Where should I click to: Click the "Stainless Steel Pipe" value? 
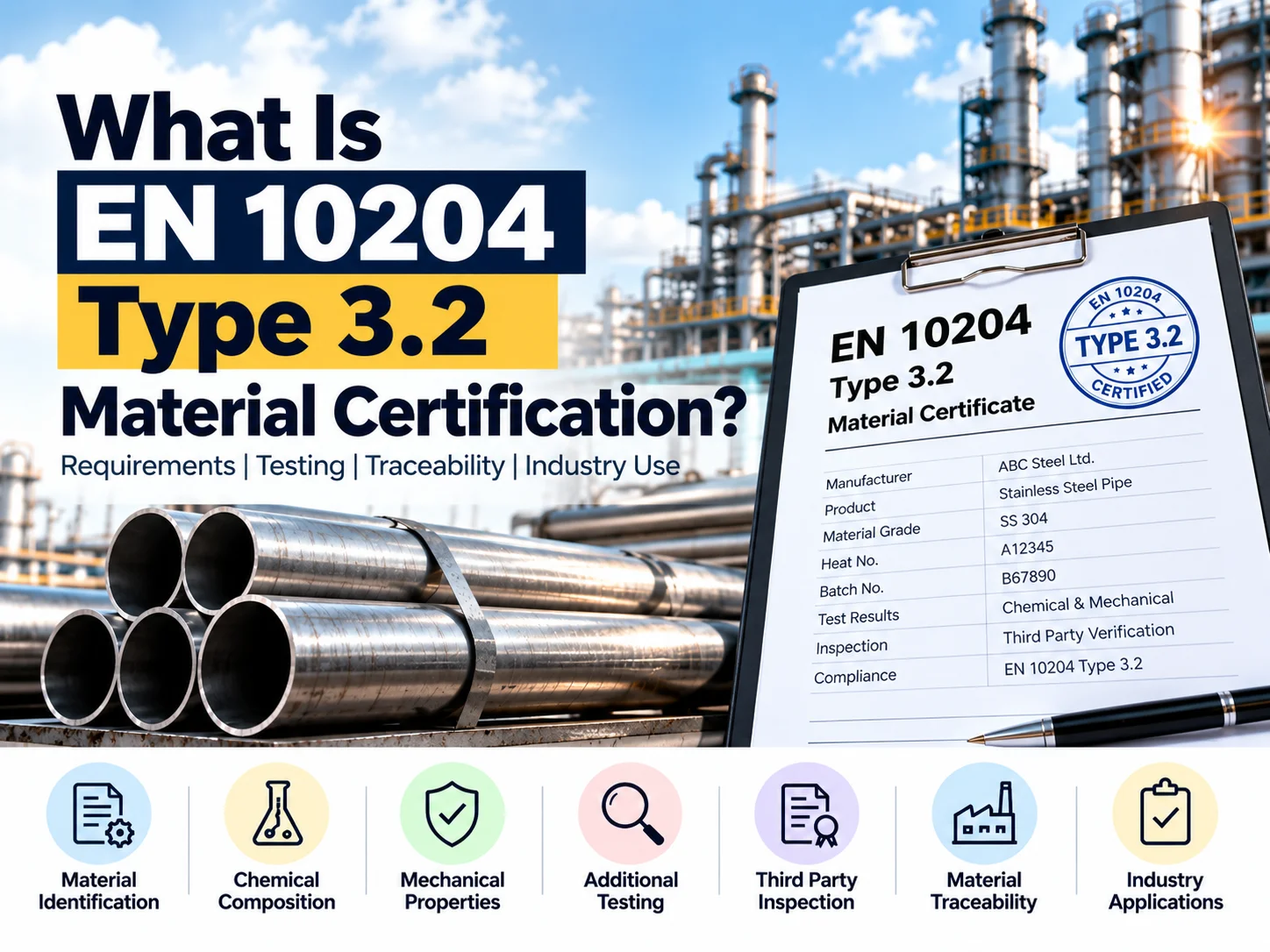point(1066,487)
